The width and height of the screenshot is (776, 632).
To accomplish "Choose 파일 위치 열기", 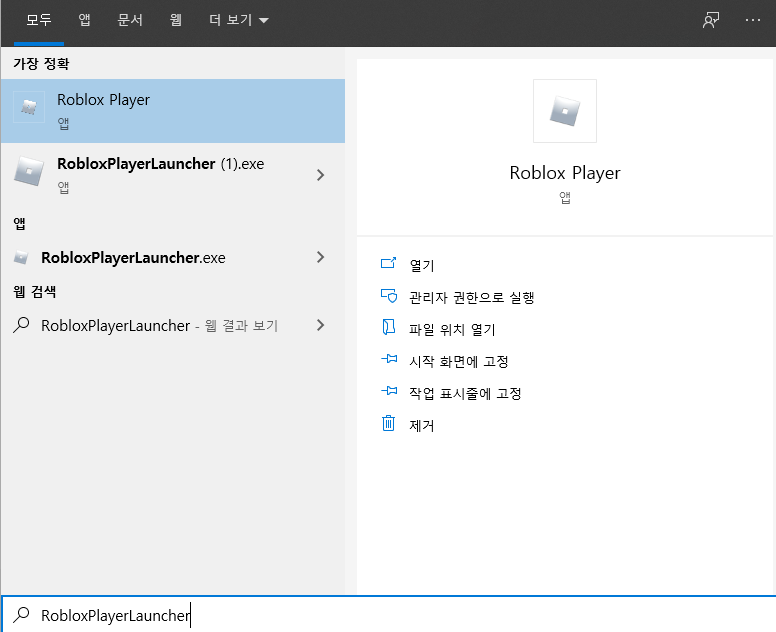I will 452,330.
